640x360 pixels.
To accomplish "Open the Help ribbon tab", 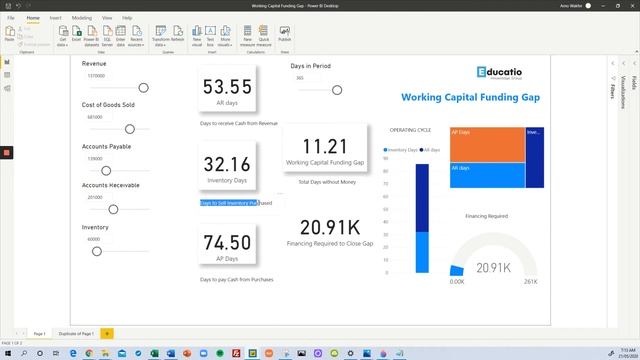I will coord(127,18).
